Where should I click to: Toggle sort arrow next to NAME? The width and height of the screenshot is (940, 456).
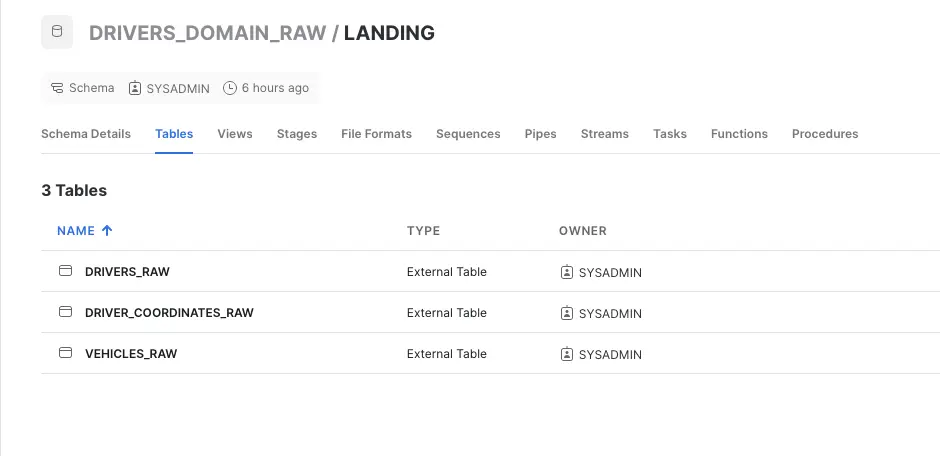(x=107, y=231)
